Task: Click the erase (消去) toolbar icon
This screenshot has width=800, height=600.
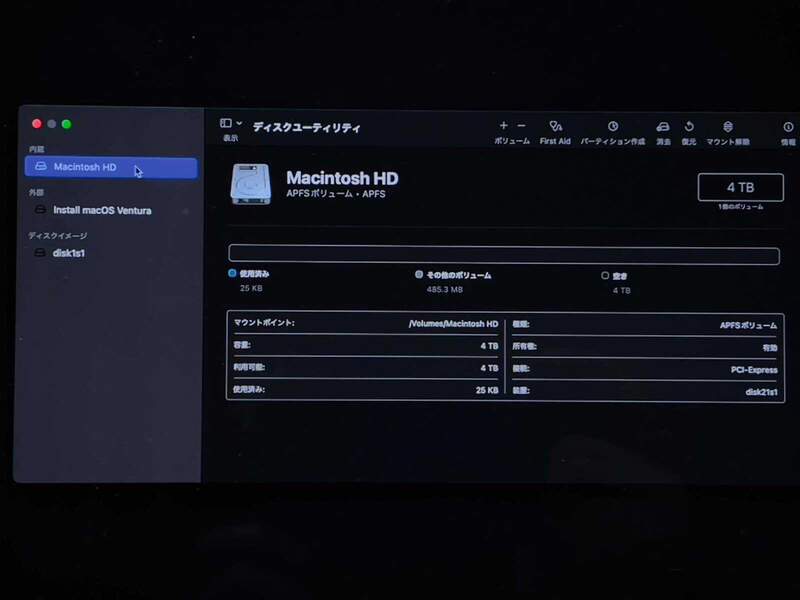Action: tap(663, 127)
